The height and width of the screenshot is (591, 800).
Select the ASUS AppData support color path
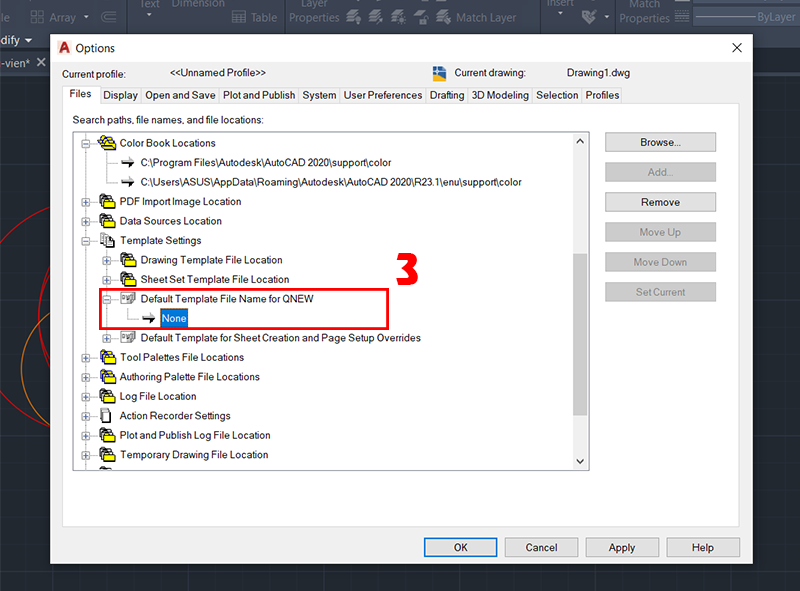(x=331, y=182)
